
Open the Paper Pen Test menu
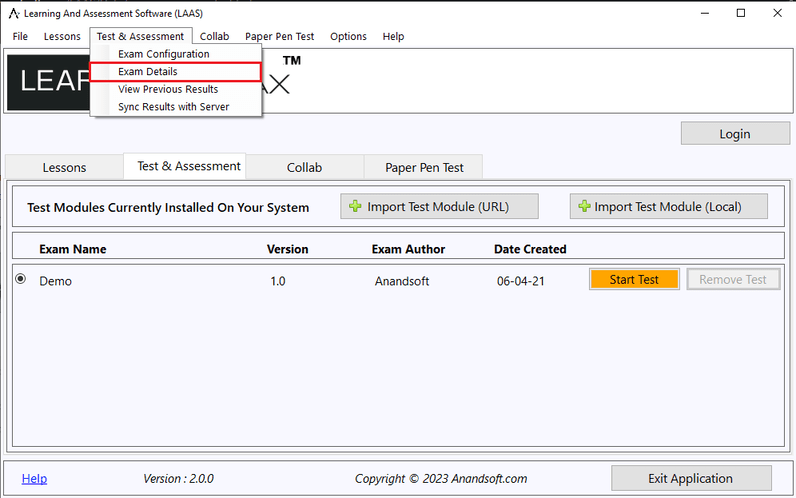[x=279, y=36]
